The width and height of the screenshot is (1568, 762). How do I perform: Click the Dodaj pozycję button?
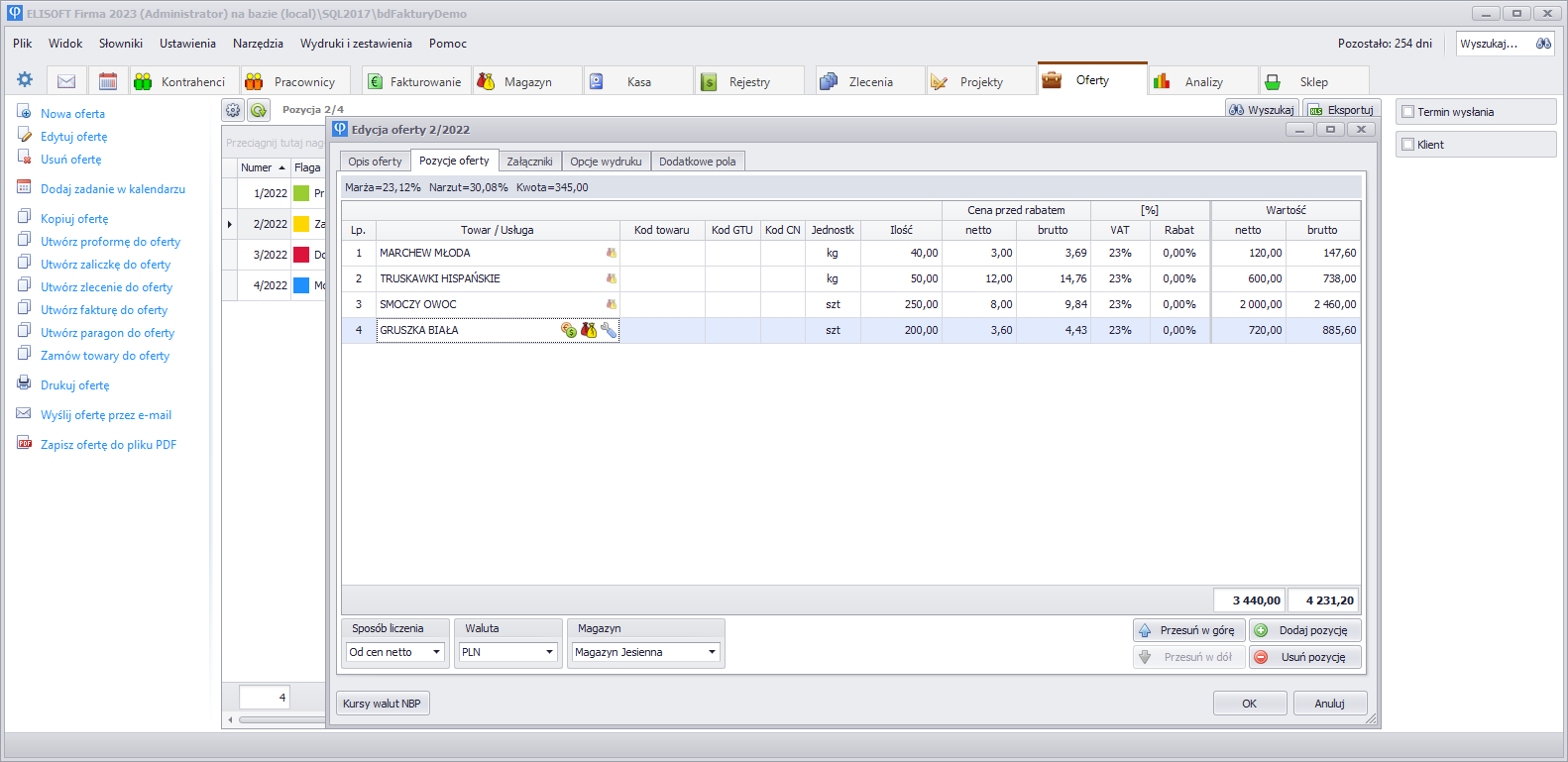tap(1305, 630)
